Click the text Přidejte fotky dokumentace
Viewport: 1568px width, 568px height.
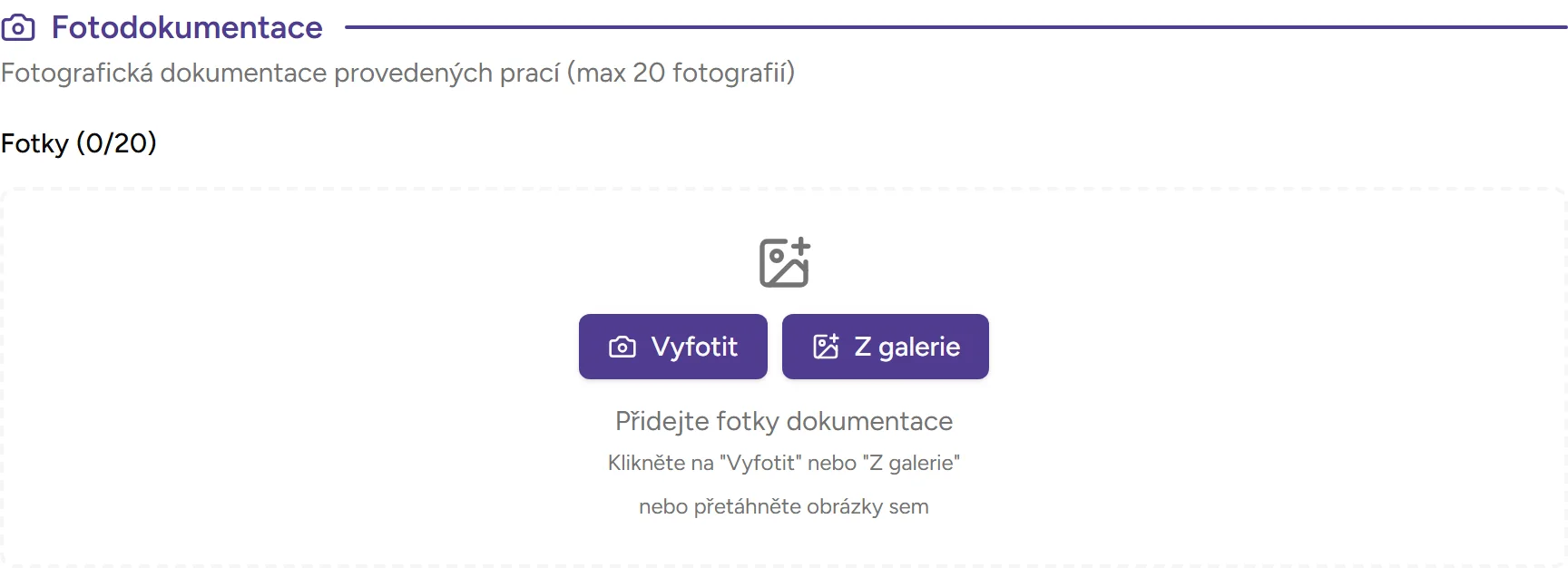[783, 420]
